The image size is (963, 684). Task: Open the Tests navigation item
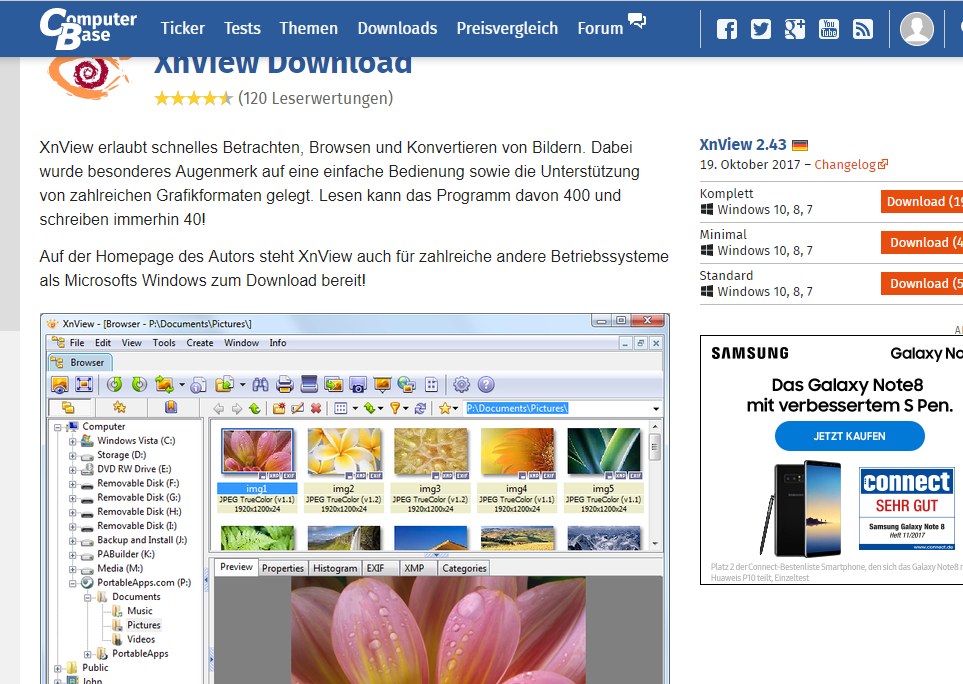coord(242,28)
